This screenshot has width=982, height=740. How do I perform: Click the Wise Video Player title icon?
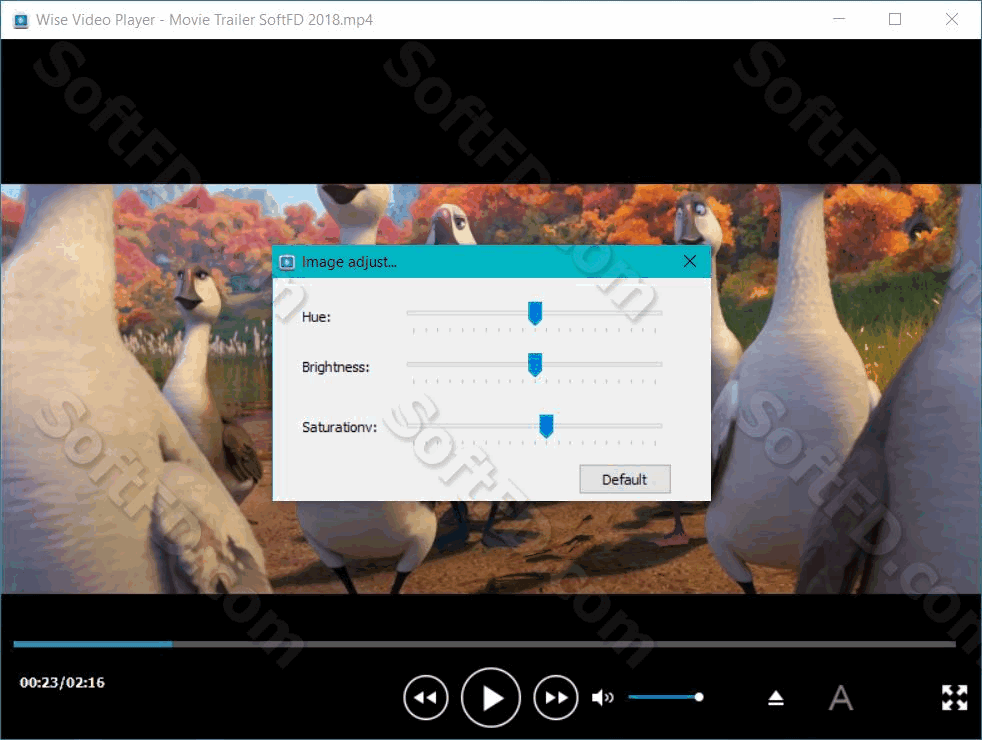click(x=21, y=20)
